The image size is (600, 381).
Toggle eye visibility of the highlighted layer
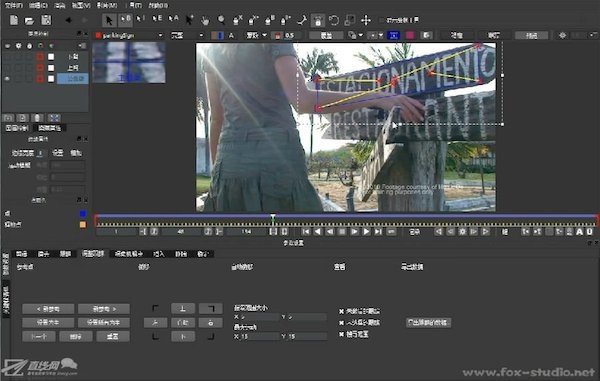pyautogui.click(x=7, y=78)
